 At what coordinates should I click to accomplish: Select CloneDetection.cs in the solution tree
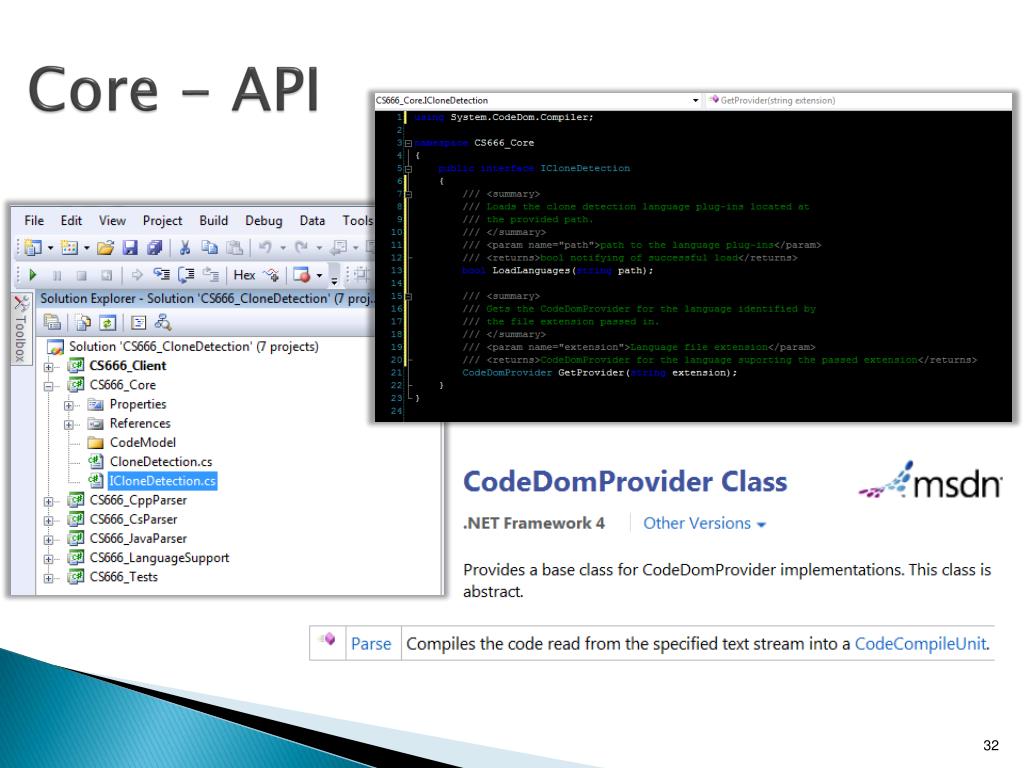pos(160,461)
